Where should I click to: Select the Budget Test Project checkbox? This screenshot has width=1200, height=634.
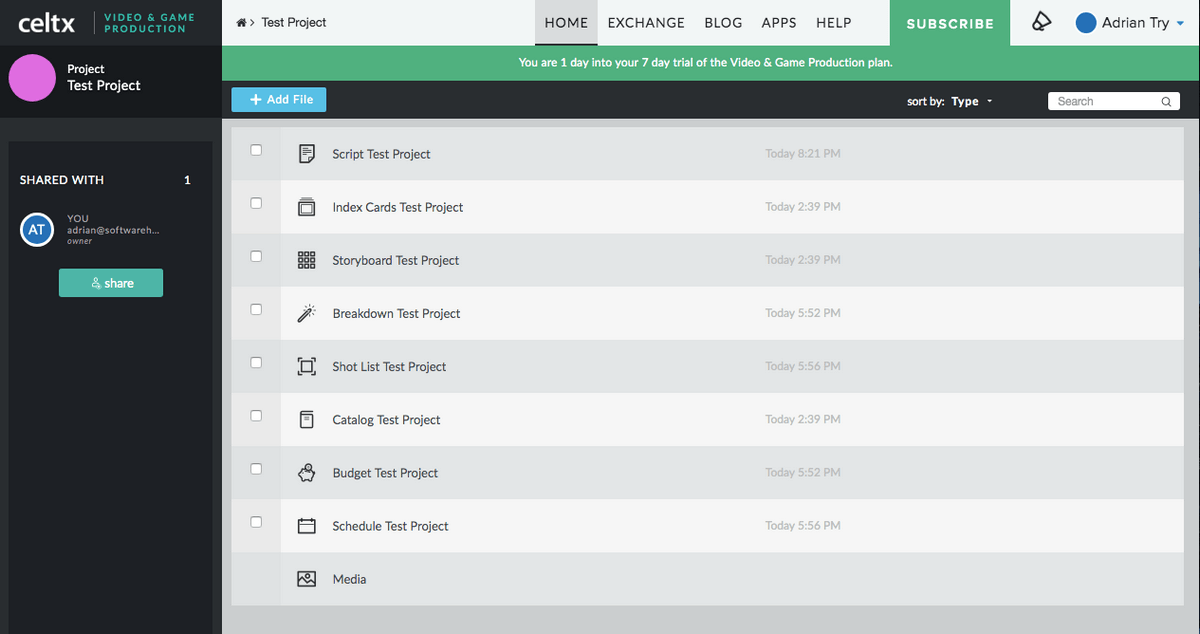coord(256,468)
